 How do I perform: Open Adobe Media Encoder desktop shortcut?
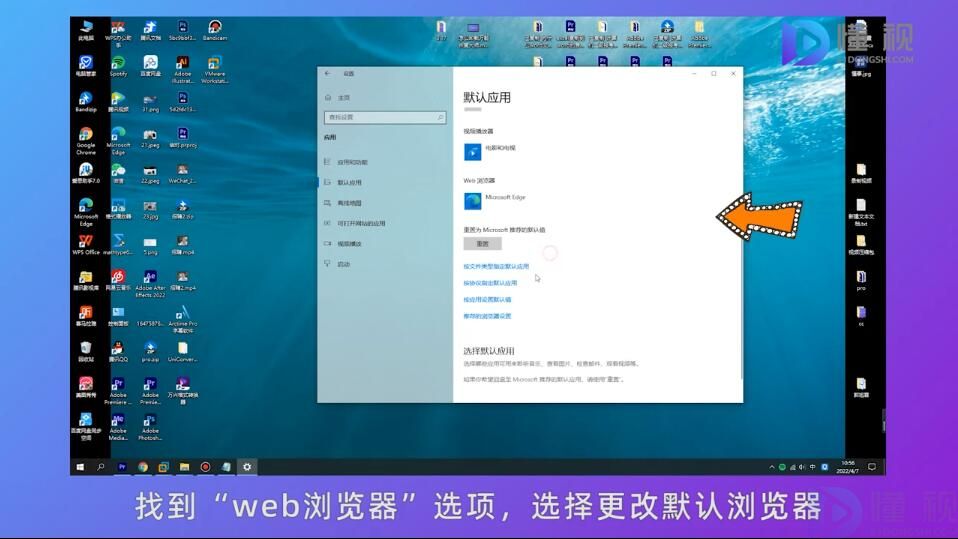(118, 427)
